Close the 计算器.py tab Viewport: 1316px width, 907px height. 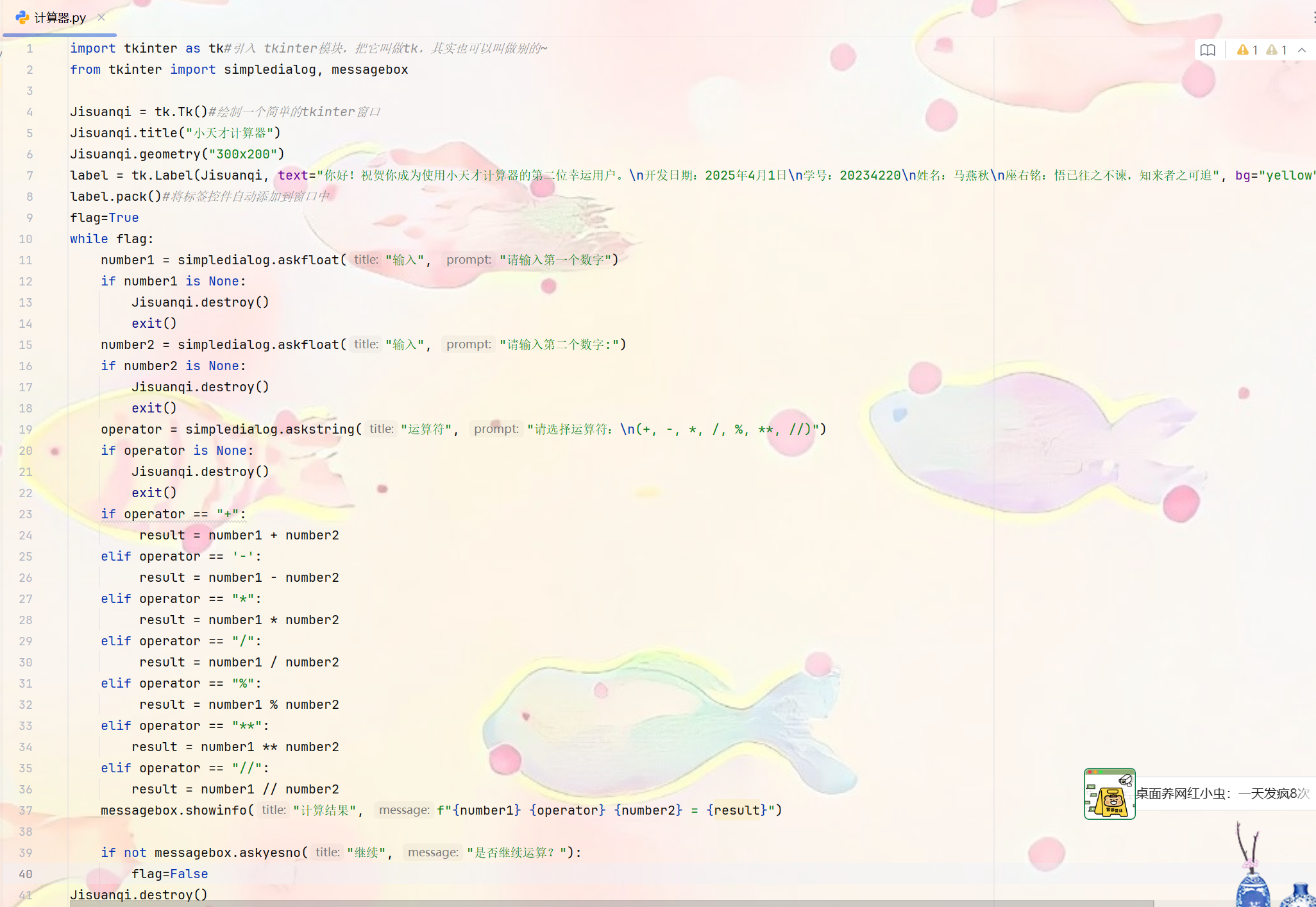point(101,17)
